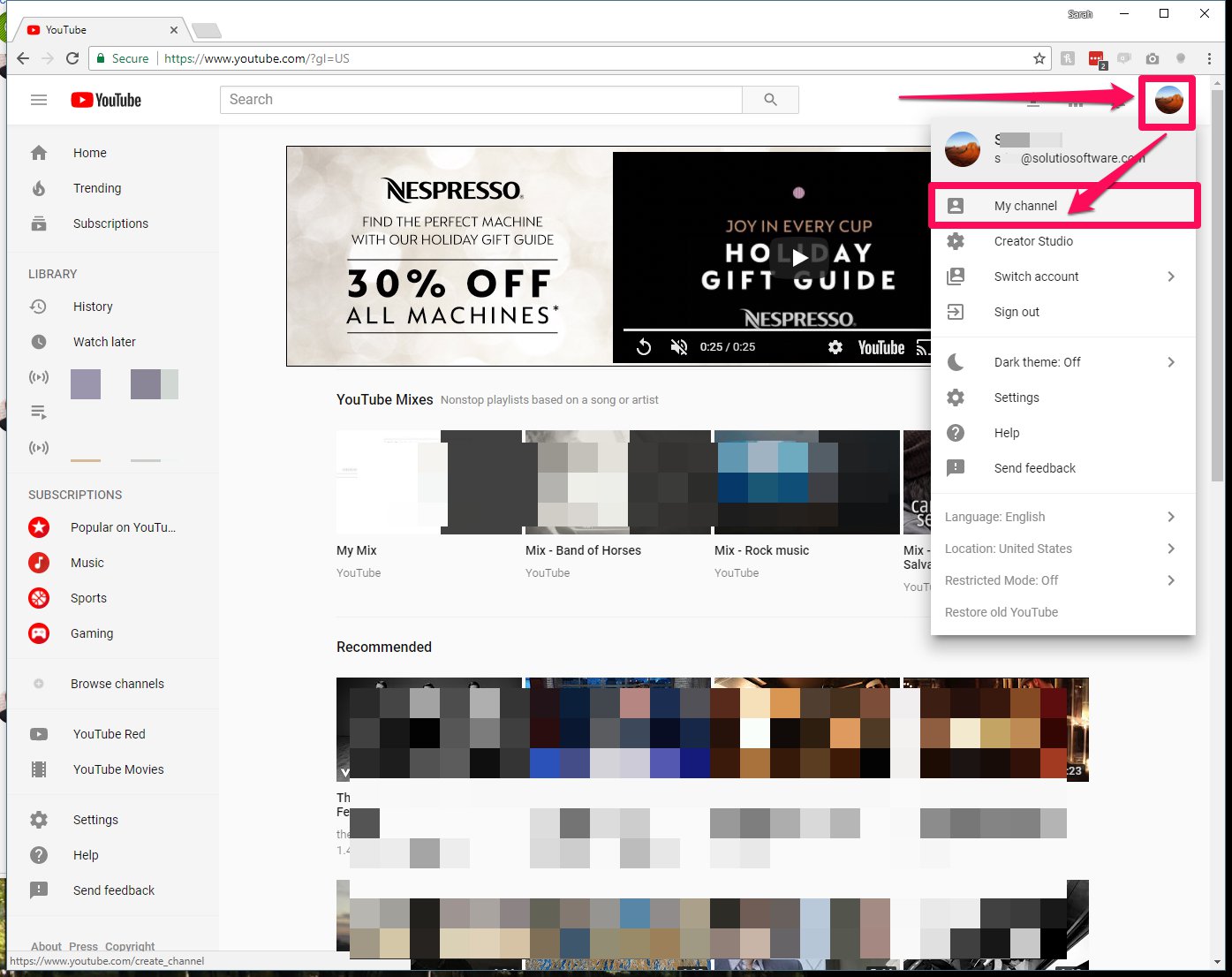The image size is (1232, 977).
Task: Click the YouTube Movies film icon
Action: (x=39, y=769)
